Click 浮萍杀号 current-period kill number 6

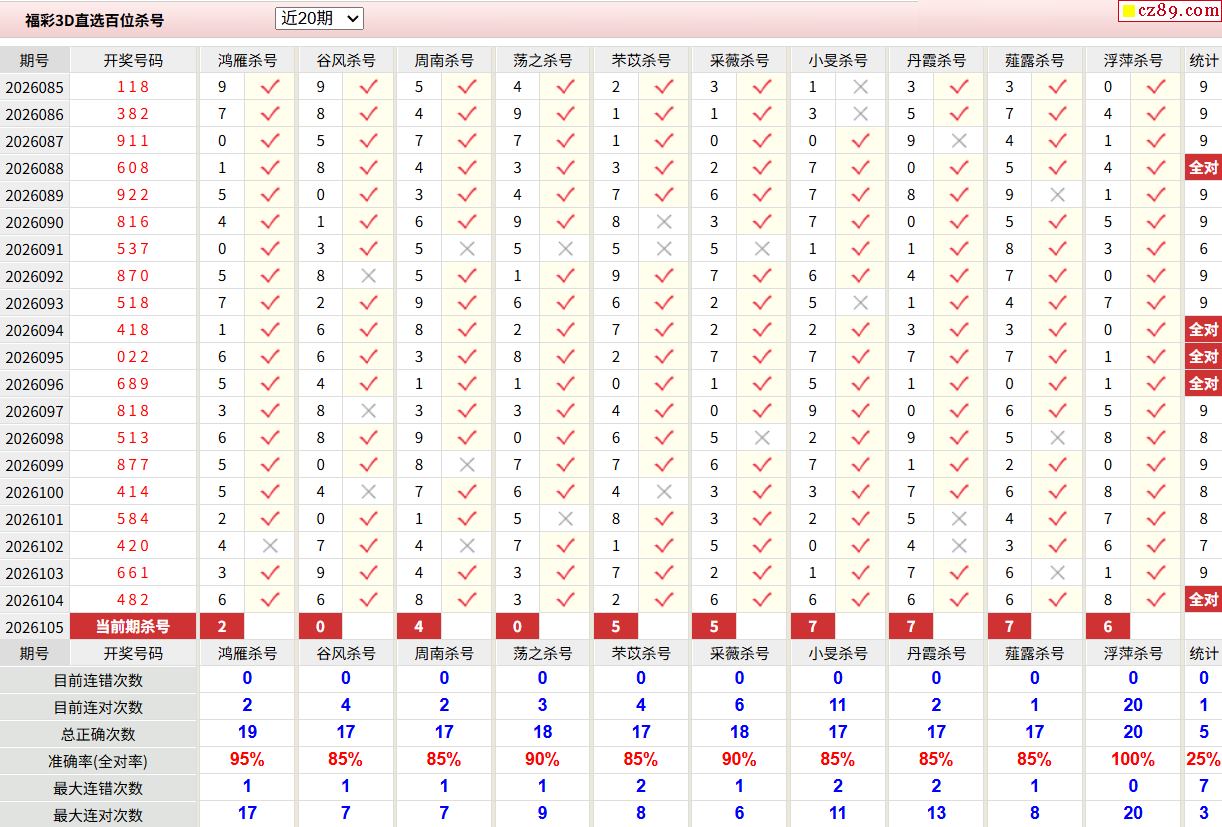[x=1108, y=627]
